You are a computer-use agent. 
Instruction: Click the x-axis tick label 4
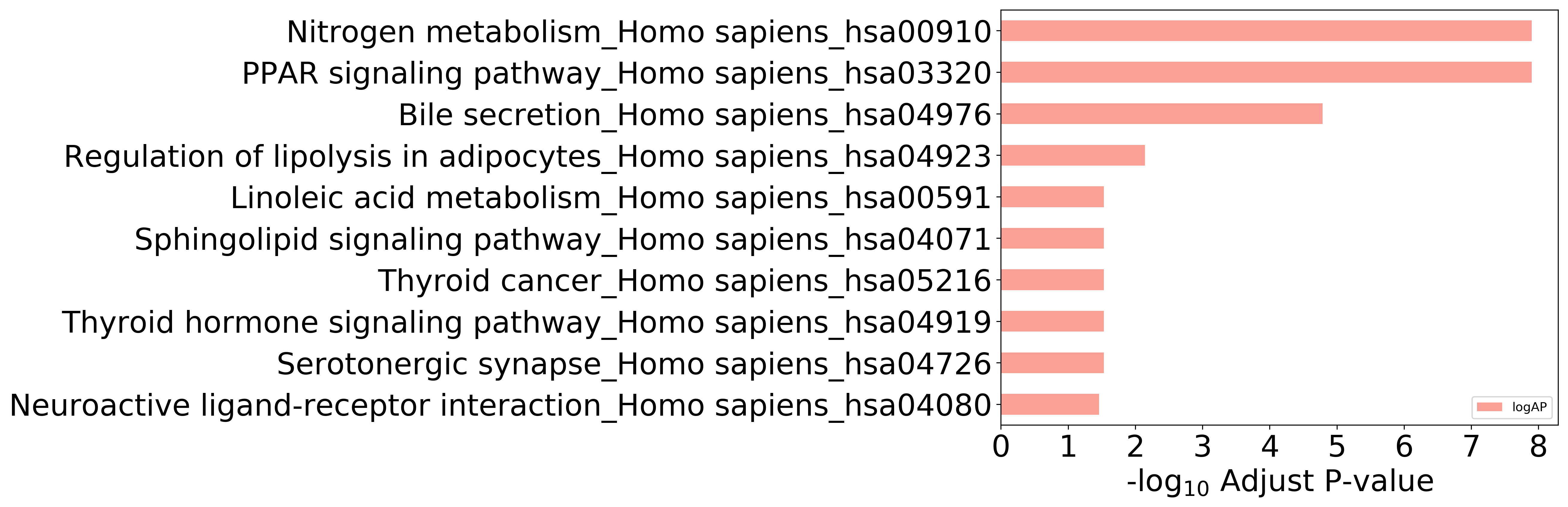tap(1269, 447)
